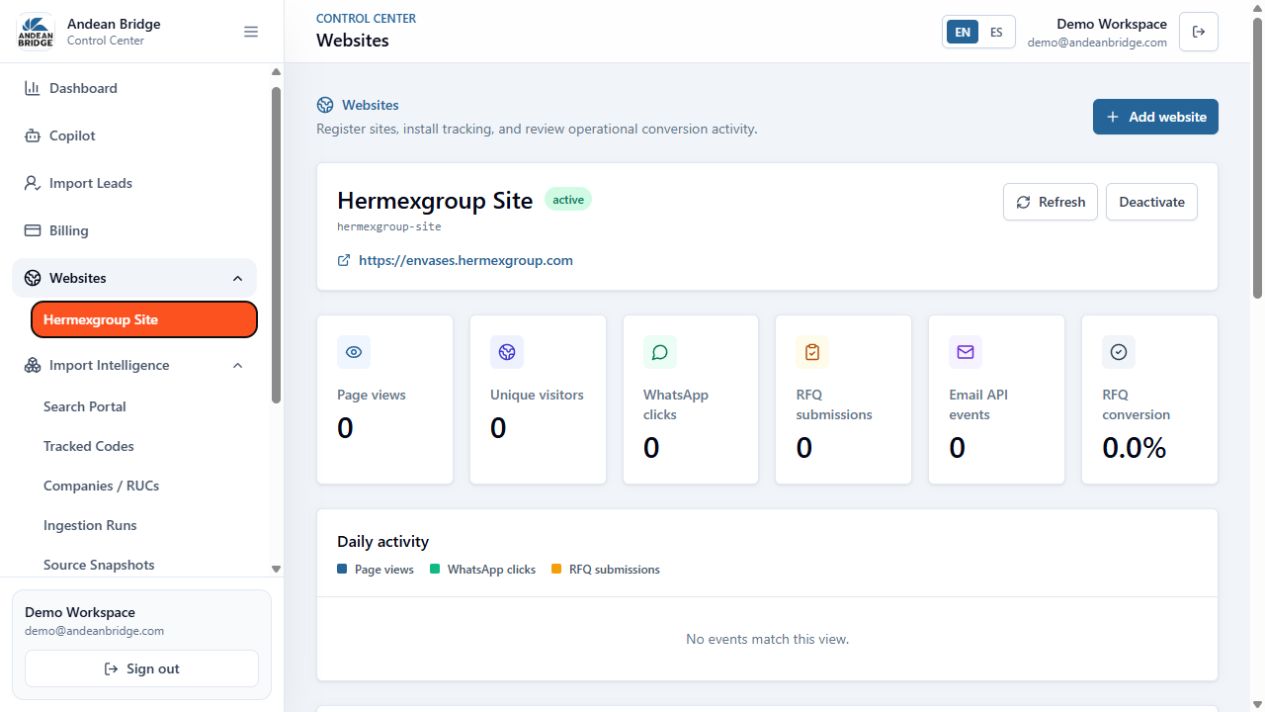
Task: Open Search Portal
Action: (x=84, y=407)
